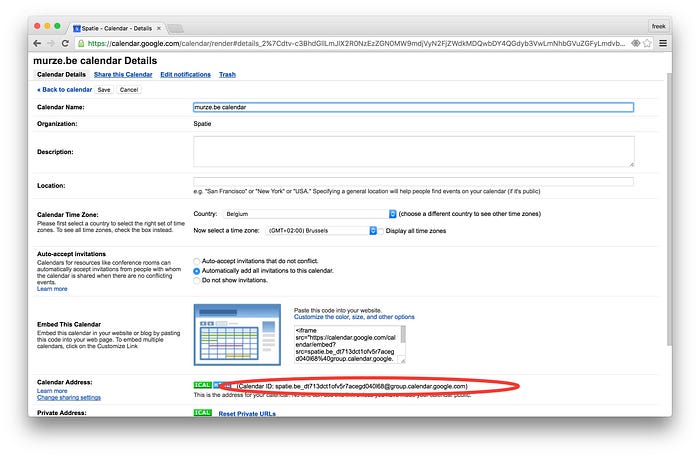Screen dimensions: 700x457
Task: Click the Back to calendar link
Action: [64, 90]
